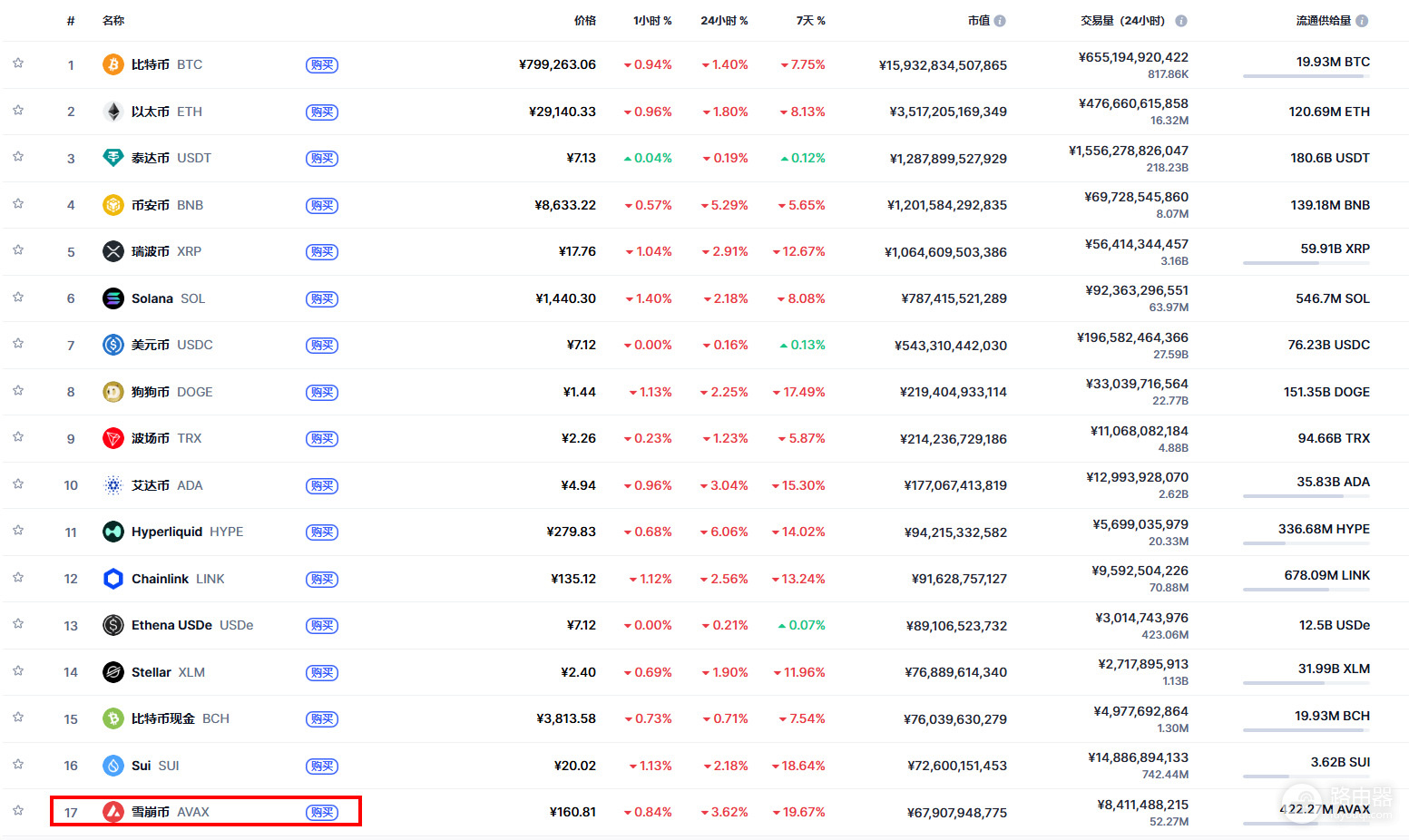
Task: Buy 以太币 ETH with its 购买 button
Action: coord(322,112)
